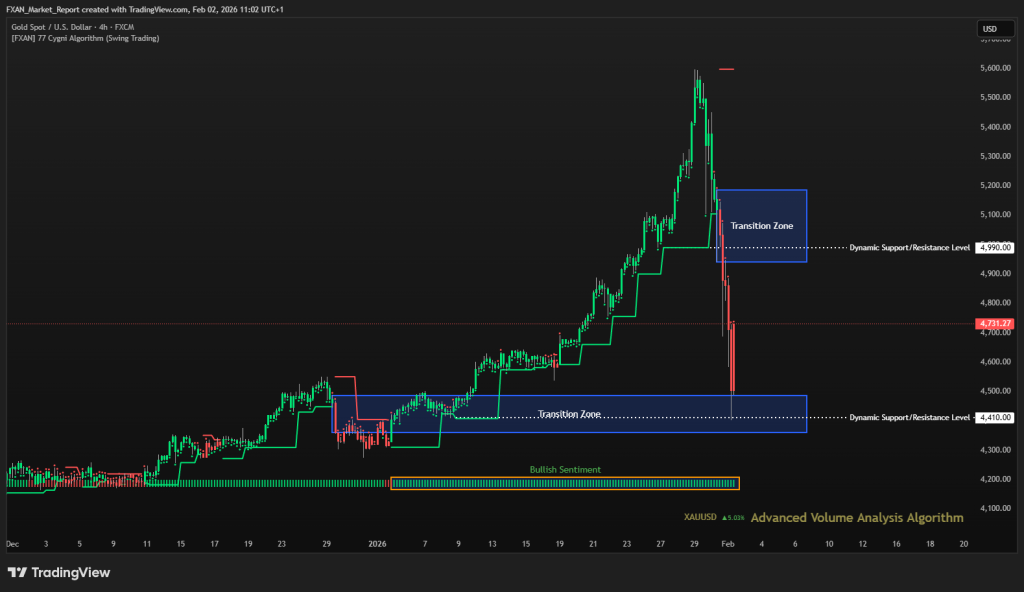Click the 2026 marker on time axis
Viewport: 1024px width, 592px height.
pos(377,545)
